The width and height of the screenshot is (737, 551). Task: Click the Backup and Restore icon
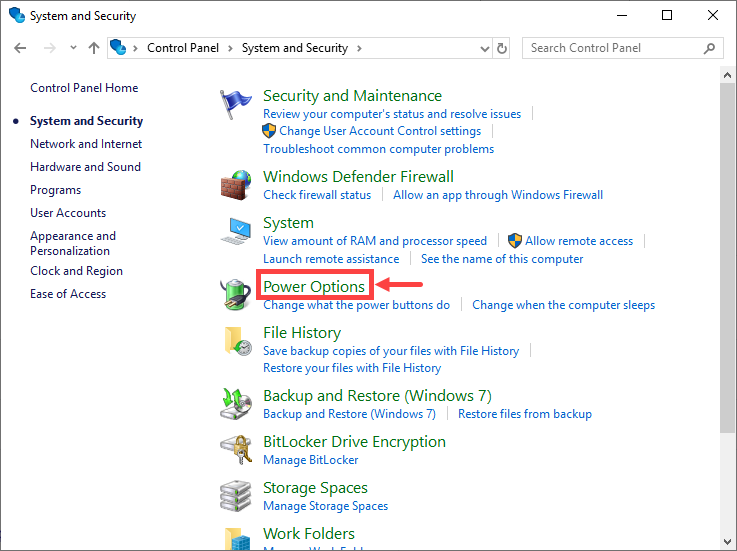coord(236,404)
